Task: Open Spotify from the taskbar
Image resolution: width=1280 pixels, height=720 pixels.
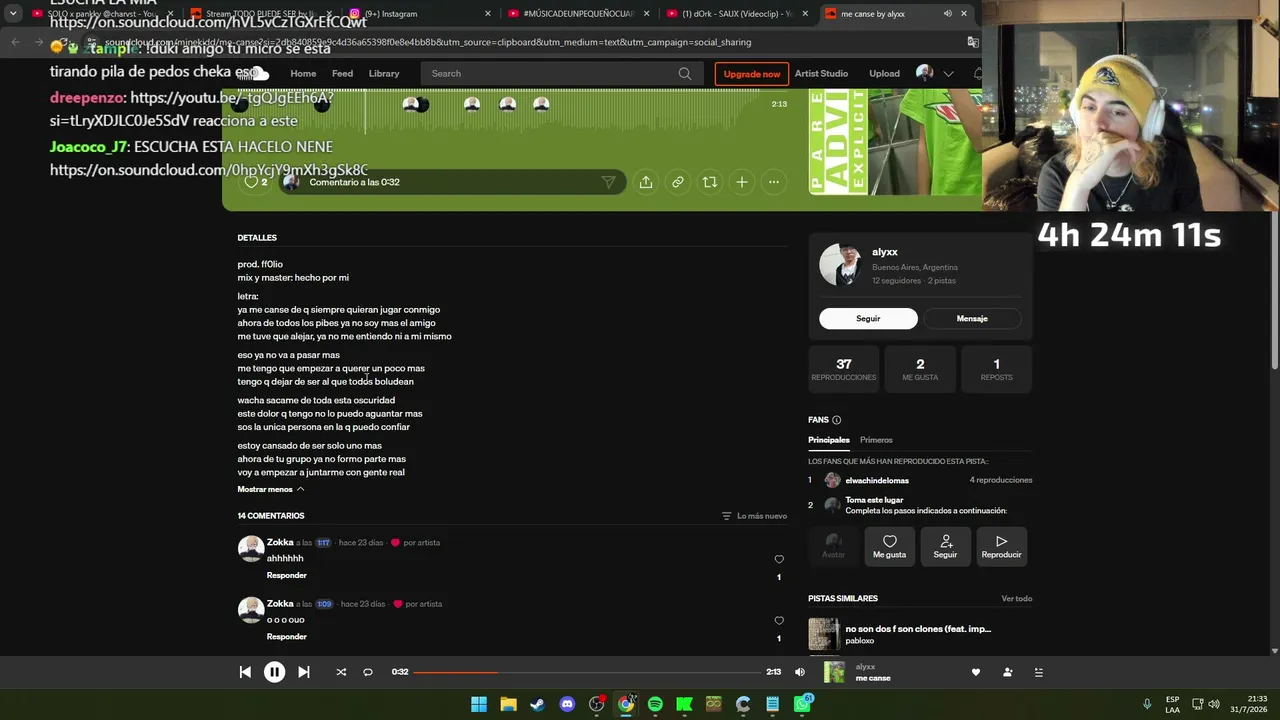Action: point(655,704)
